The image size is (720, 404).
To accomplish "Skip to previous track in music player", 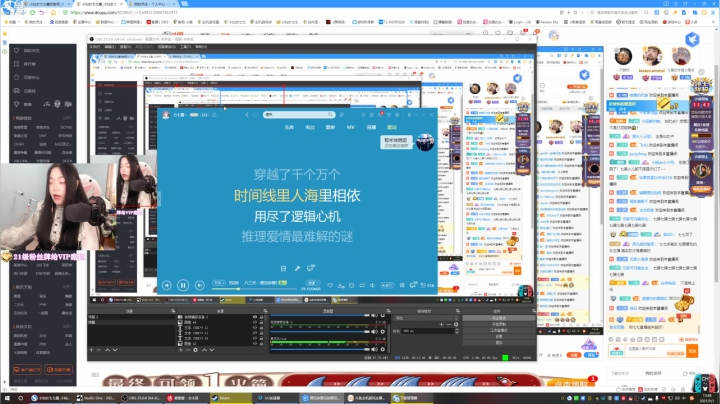I will (167, 286).
